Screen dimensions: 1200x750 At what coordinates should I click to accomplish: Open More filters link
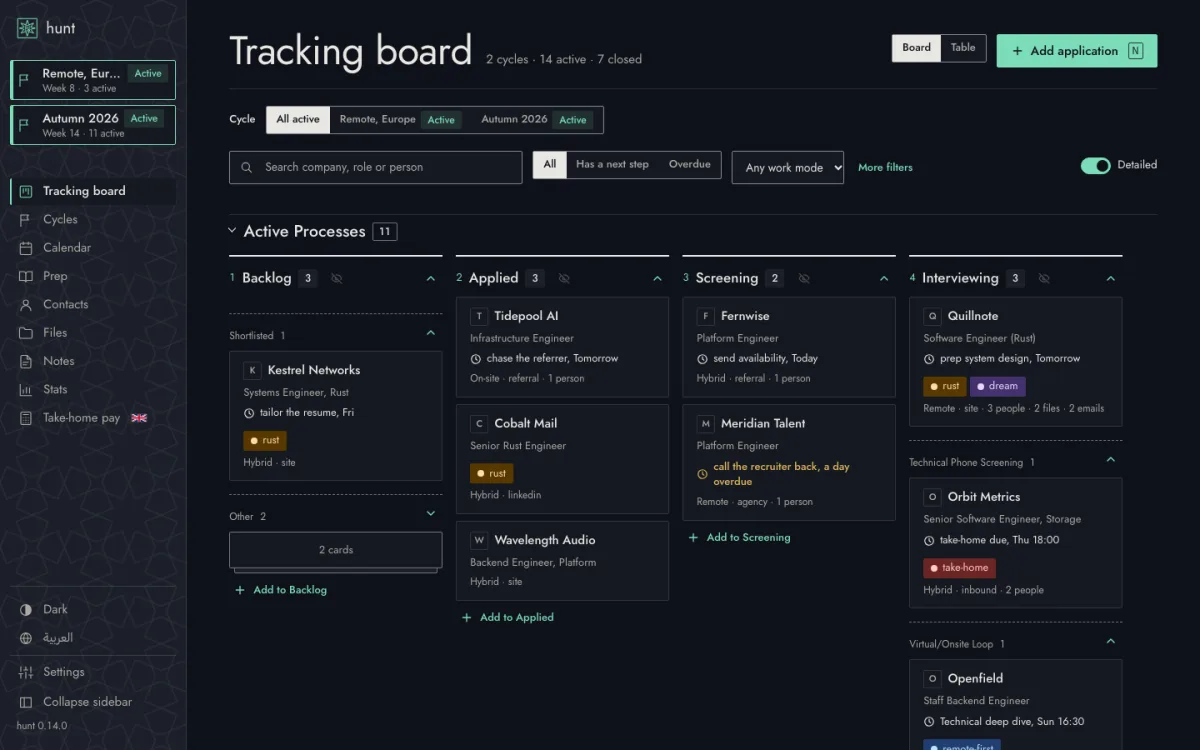(885, 168)
